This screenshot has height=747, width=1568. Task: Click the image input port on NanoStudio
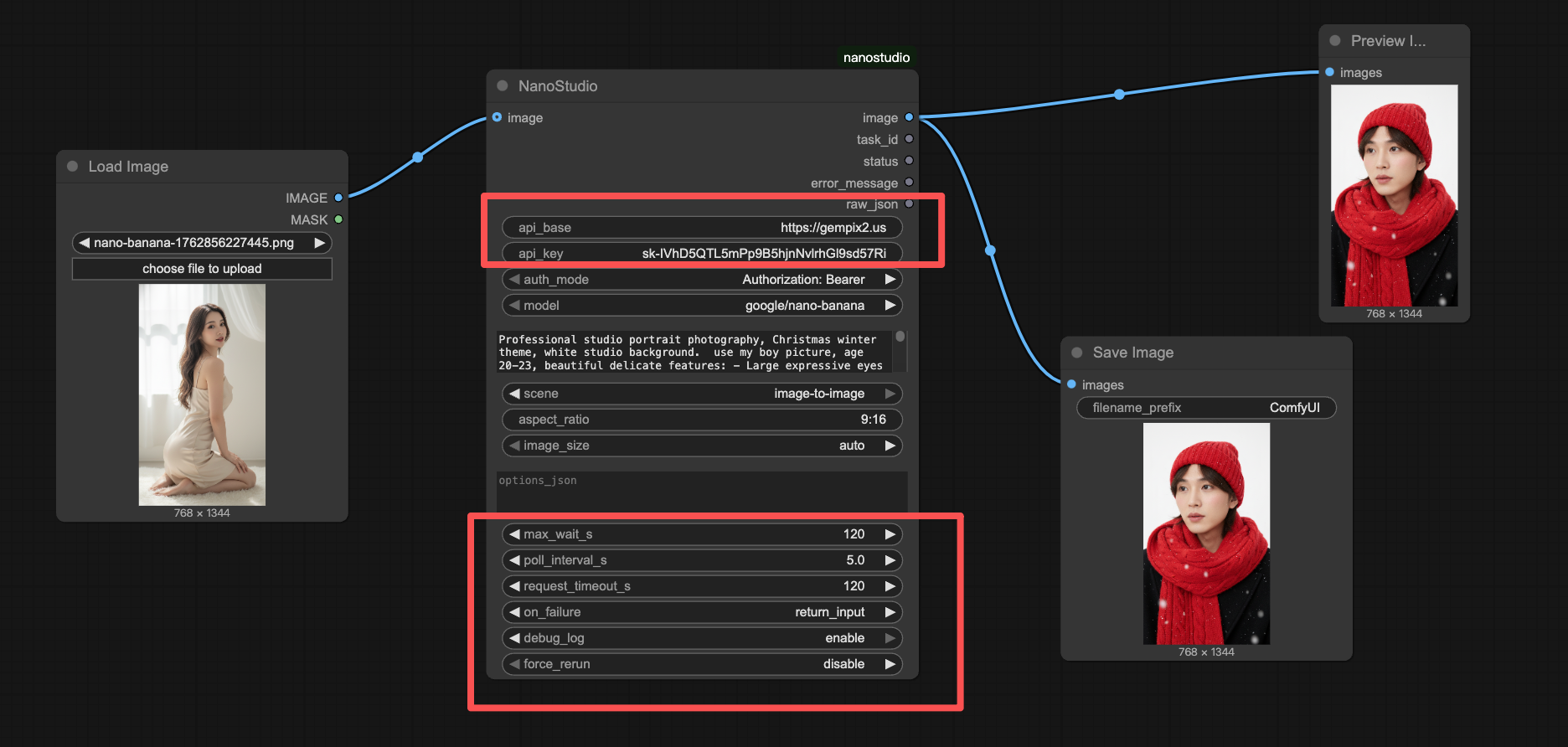click(498, 117)
